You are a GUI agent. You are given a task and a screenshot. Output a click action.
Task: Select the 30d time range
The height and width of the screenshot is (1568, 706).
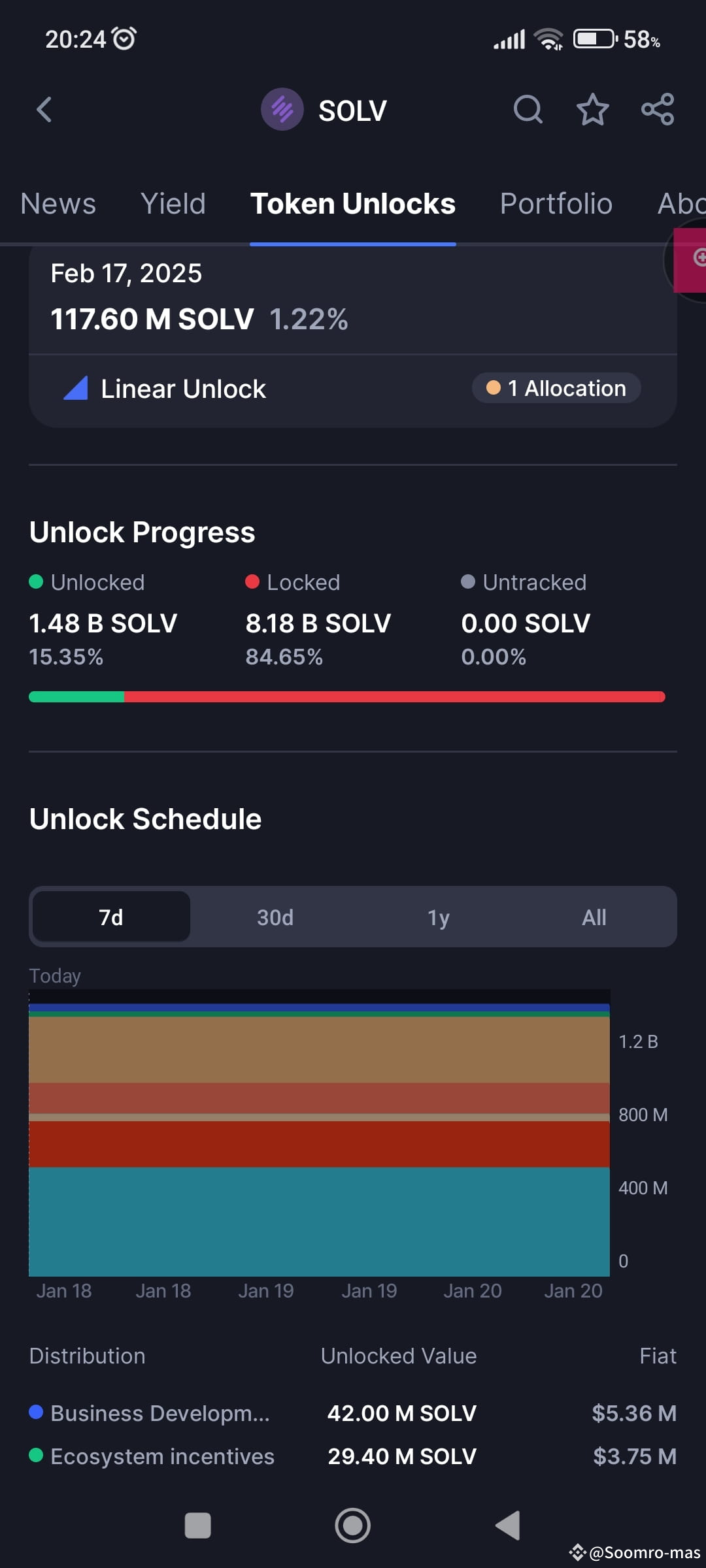click(275, 917)
